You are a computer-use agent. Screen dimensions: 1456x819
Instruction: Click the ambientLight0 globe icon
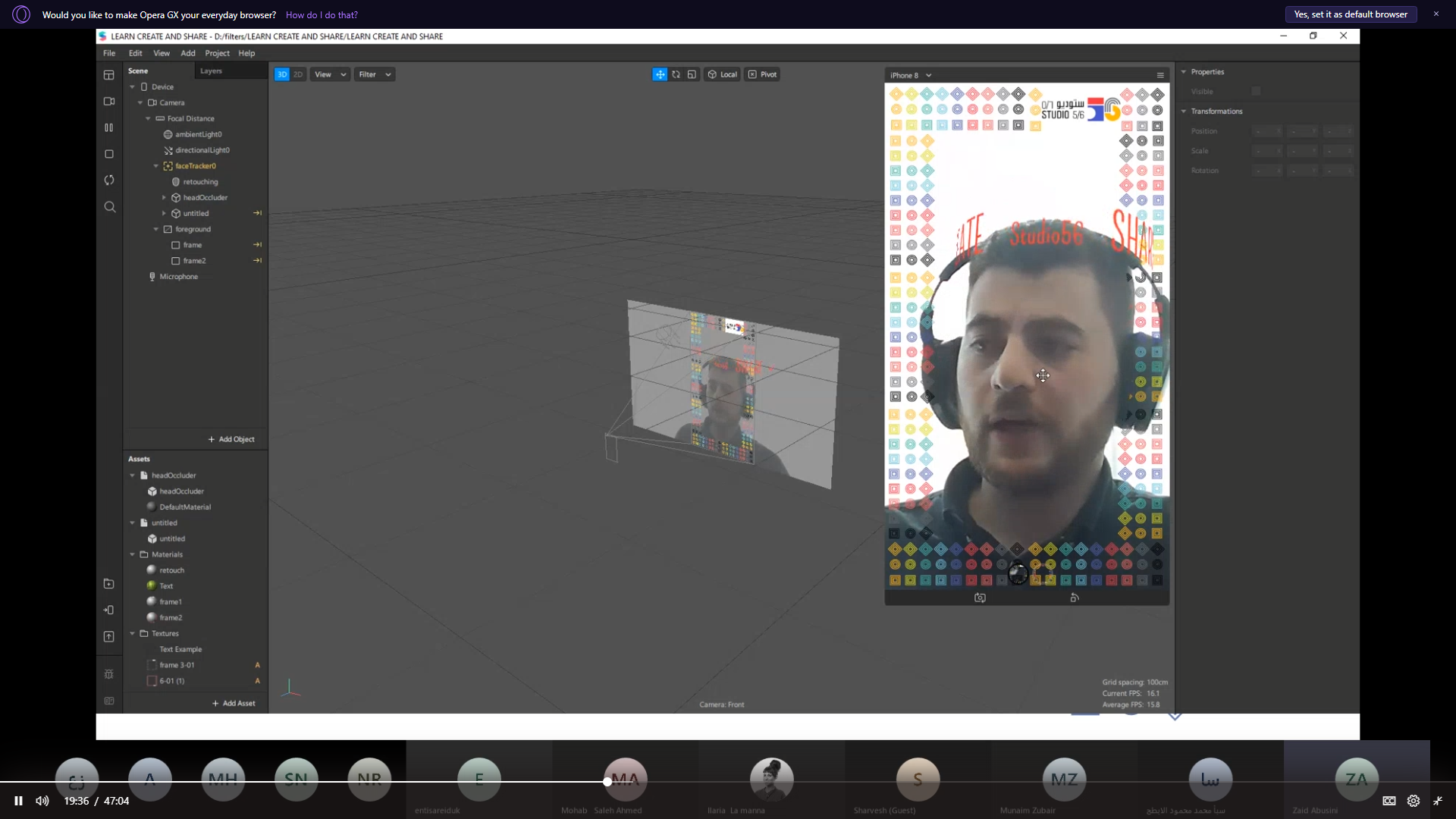tap(168, 134)
